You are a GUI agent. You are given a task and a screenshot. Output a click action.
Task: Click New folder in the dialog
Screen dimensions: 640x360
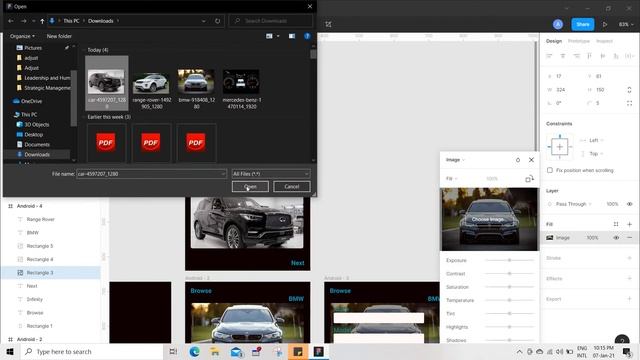point(59,36)
